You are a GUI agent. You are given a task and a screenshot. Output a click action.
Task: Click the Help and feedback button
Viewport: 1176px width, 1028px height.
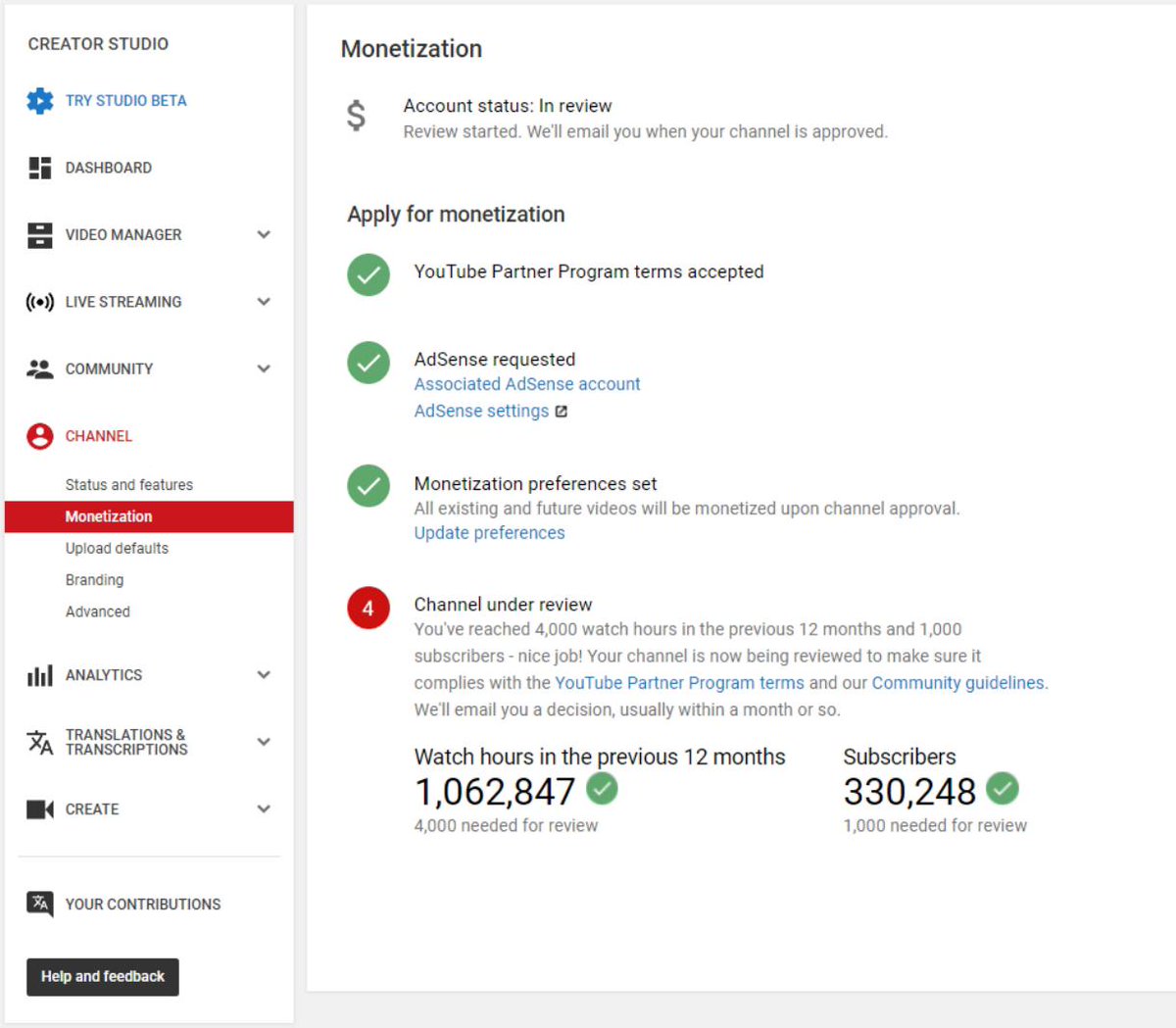(103, 977)
